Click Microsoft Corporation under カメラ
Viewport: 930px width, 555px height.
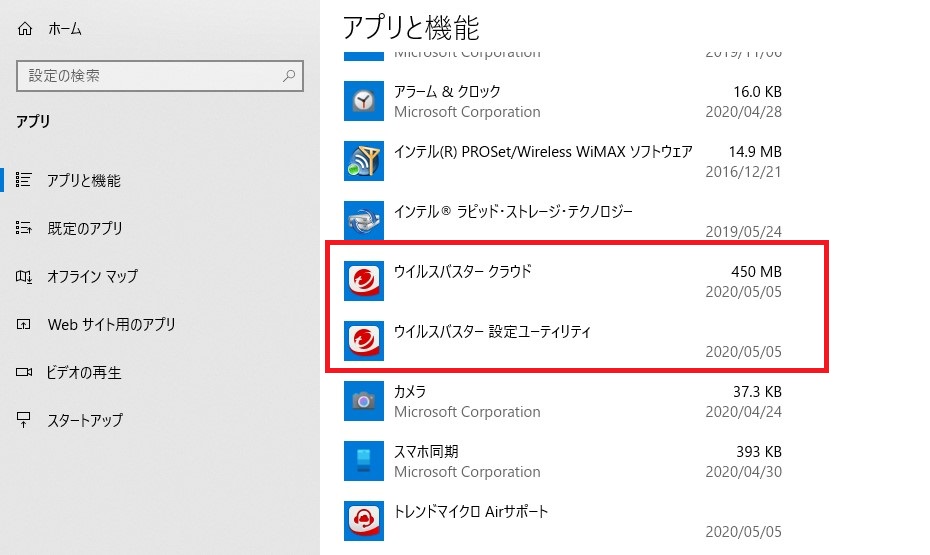[x=467, y=412]
